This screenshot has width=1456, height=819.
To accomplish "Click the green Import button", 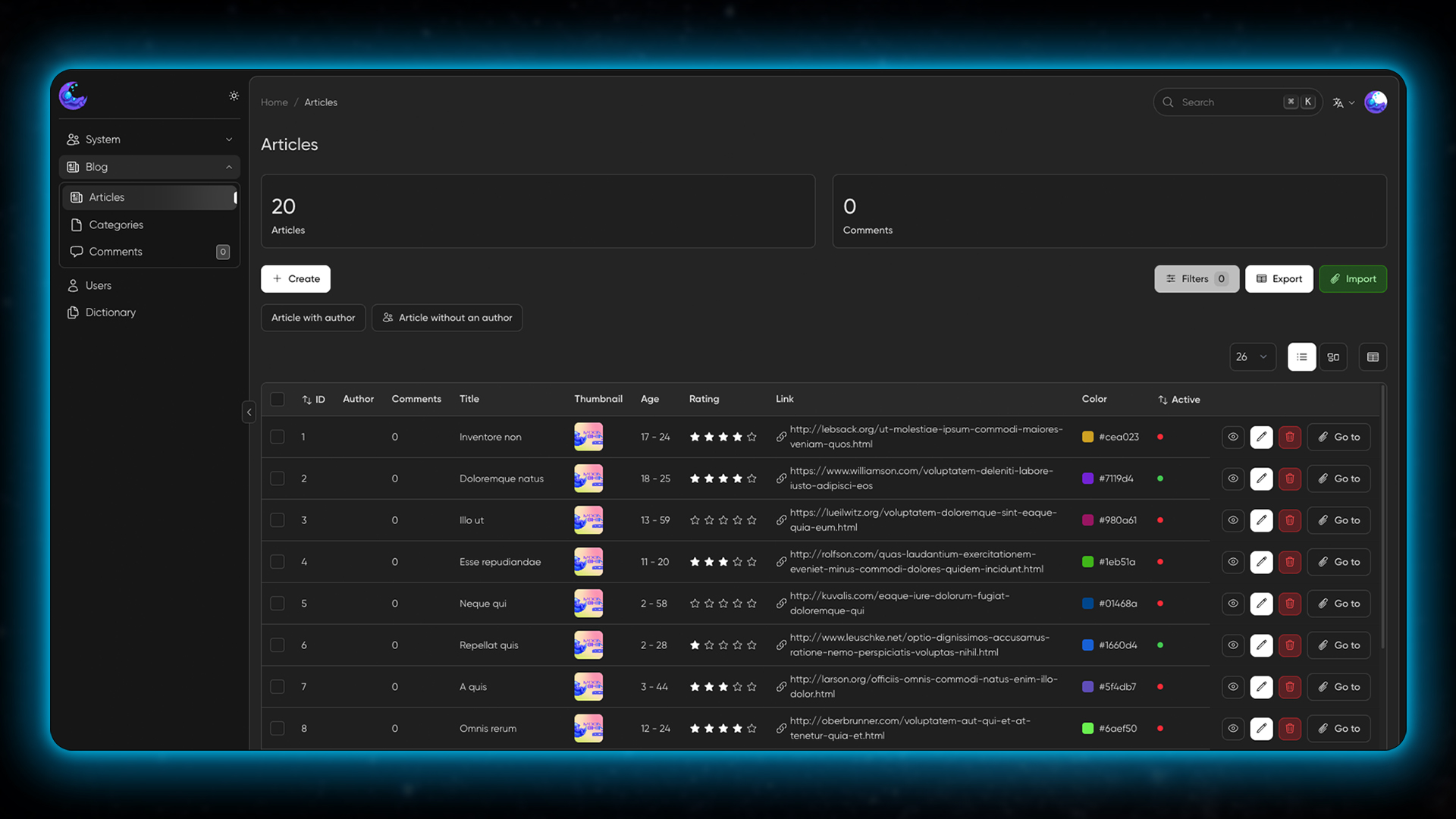I will tap(1353, 279).
